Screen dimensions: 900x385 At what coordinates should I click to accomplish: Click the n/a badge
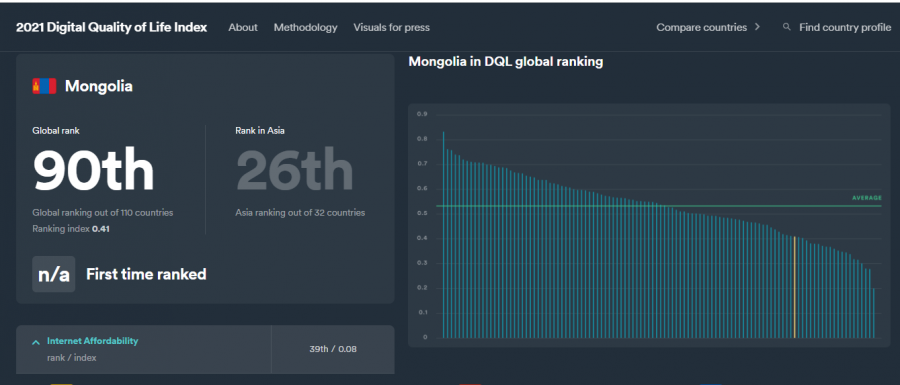pos(53,274)
